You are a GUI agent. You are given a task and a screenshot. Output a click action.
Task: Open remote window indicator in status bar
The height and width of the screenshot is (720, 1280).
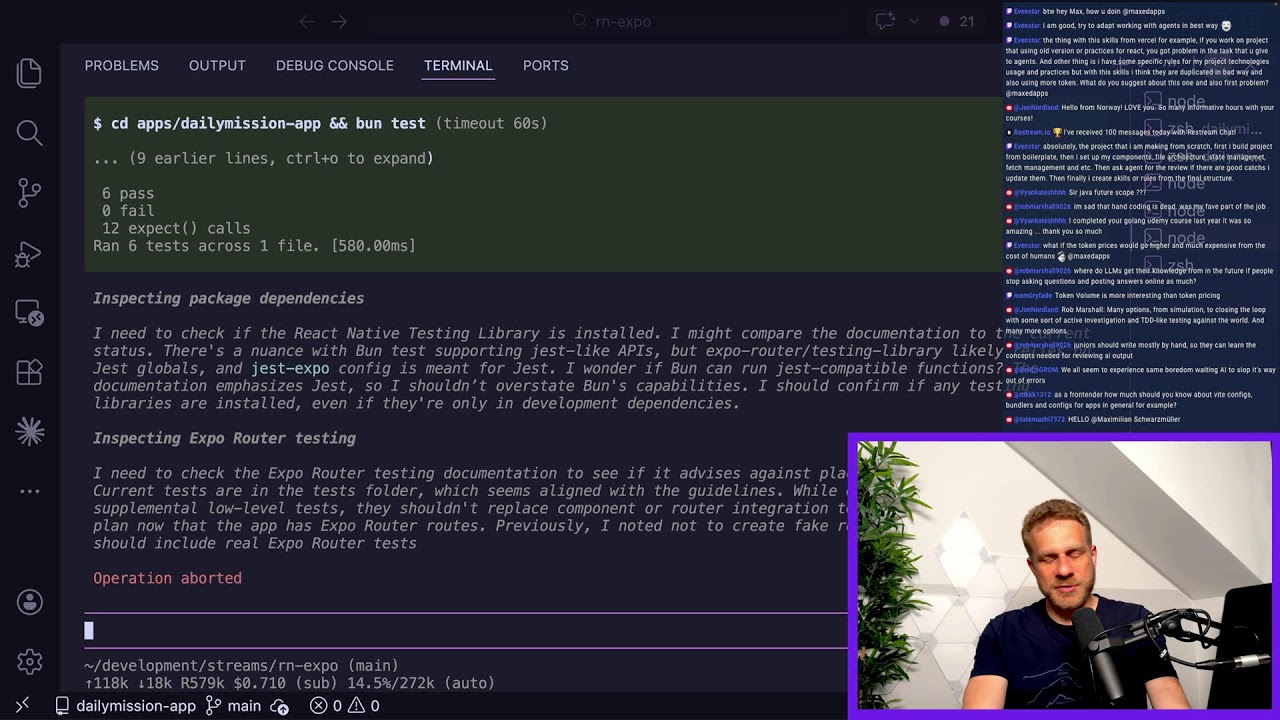(x=22, y=705)
